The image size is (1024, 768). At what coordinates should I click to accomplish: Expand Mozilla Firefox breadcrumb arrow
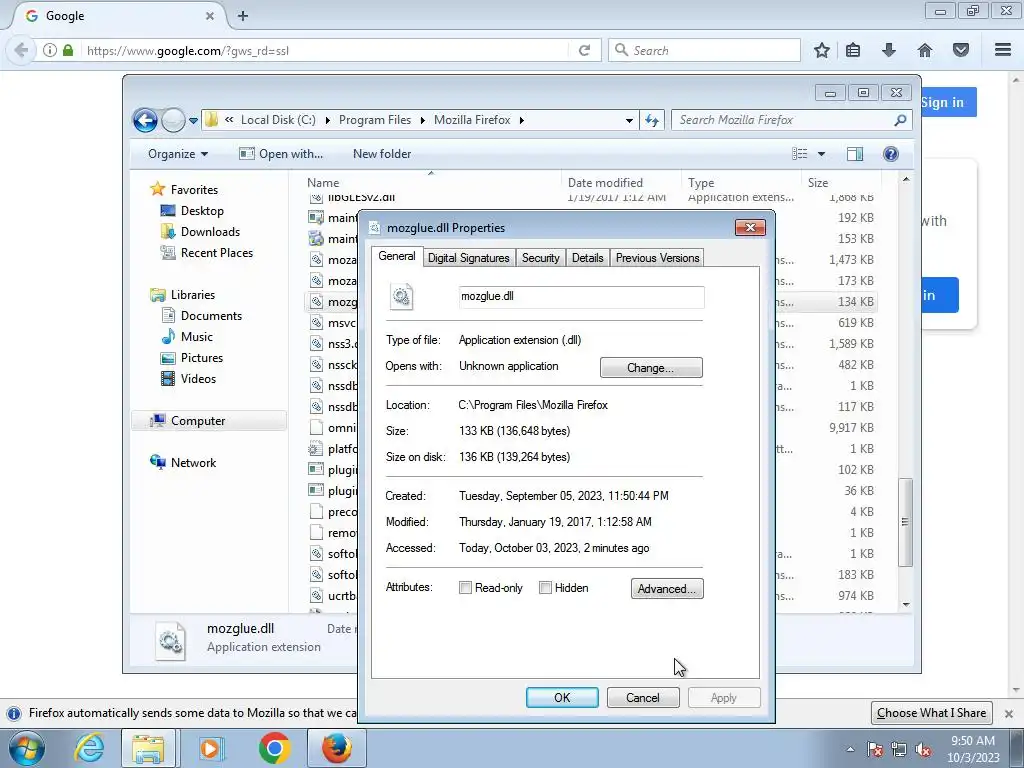(522, 120)
